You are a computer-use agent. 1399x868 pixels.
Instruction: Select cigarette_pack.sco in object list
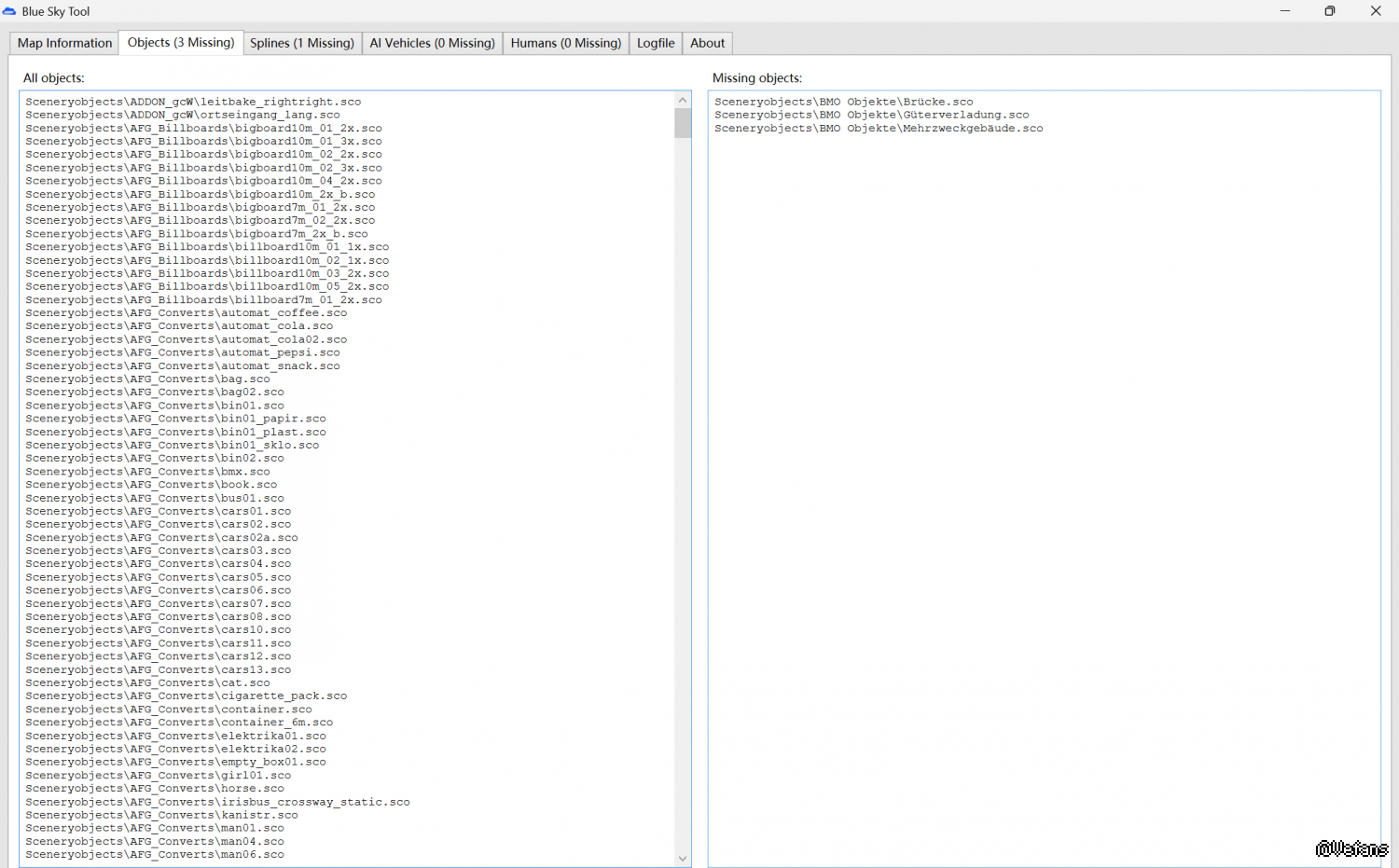[186, 696]
